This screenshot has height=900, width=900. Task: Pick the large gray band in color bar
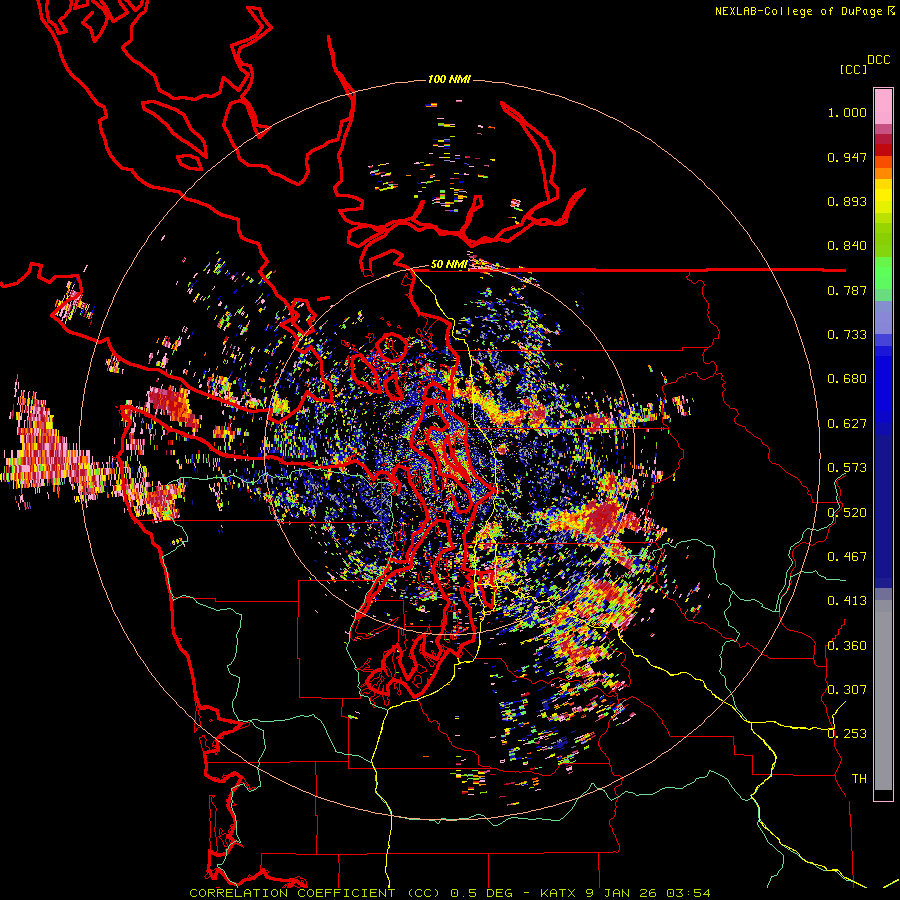[x=883, y=695]
